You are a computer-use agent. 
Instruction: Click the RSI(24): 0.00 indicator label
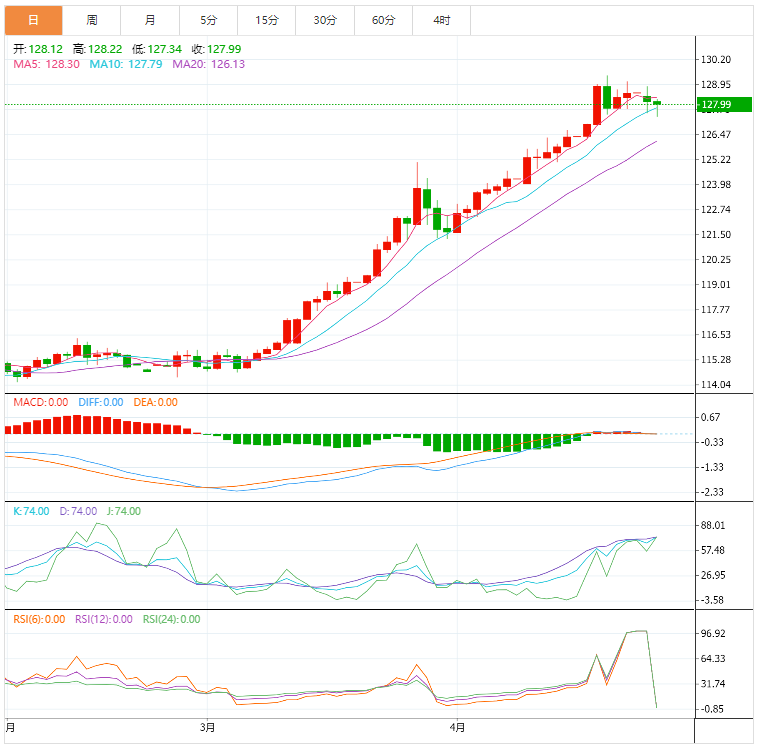(171, 619)
